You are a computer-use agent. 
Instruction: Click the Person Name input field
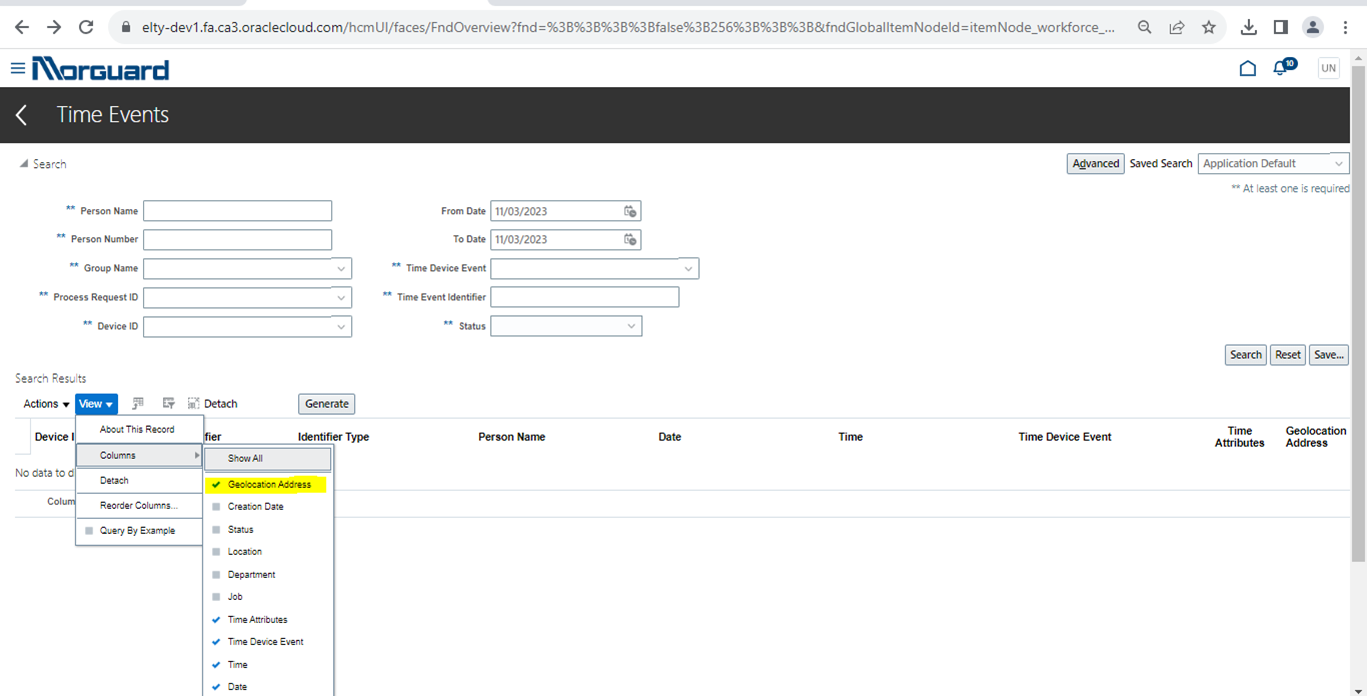237,211
